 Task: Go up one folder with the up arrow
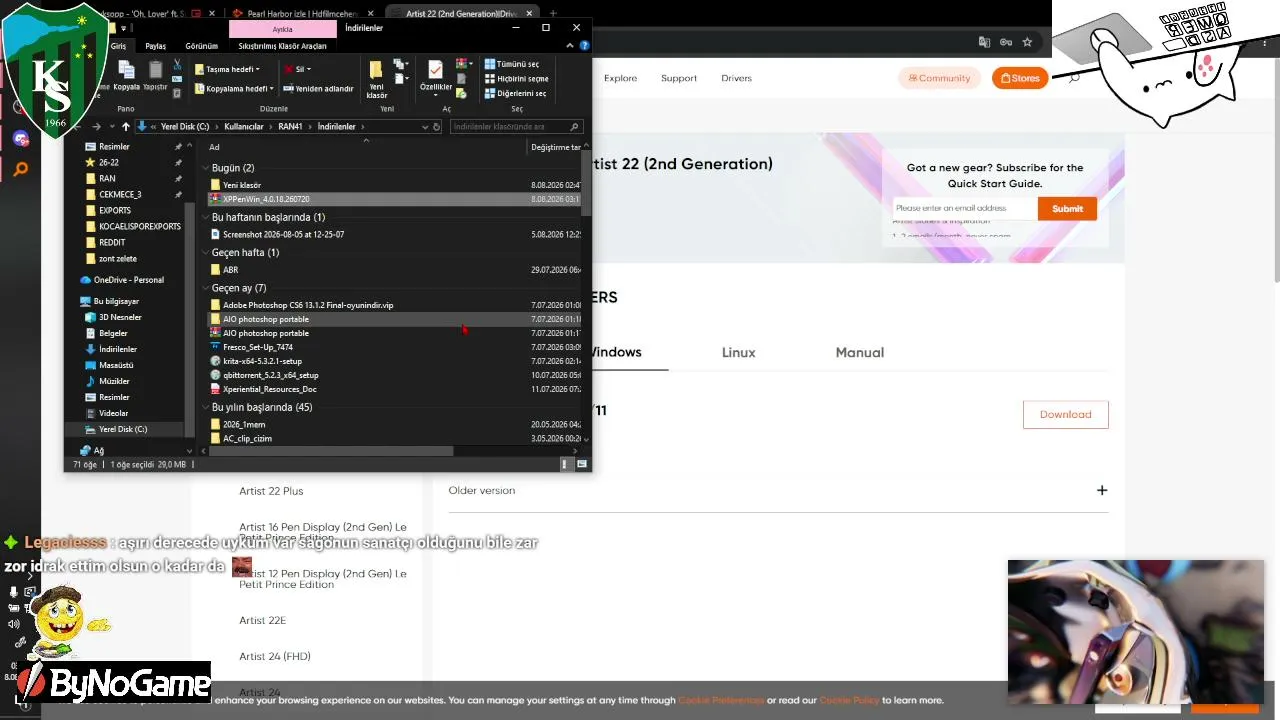(x=125, y=127)
